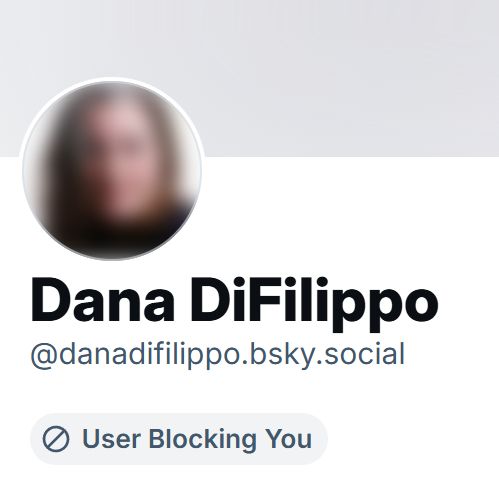Select the "User Blocking You" badge
The width and height of the screenshot is (499, 488).
[x=179, y=439]
